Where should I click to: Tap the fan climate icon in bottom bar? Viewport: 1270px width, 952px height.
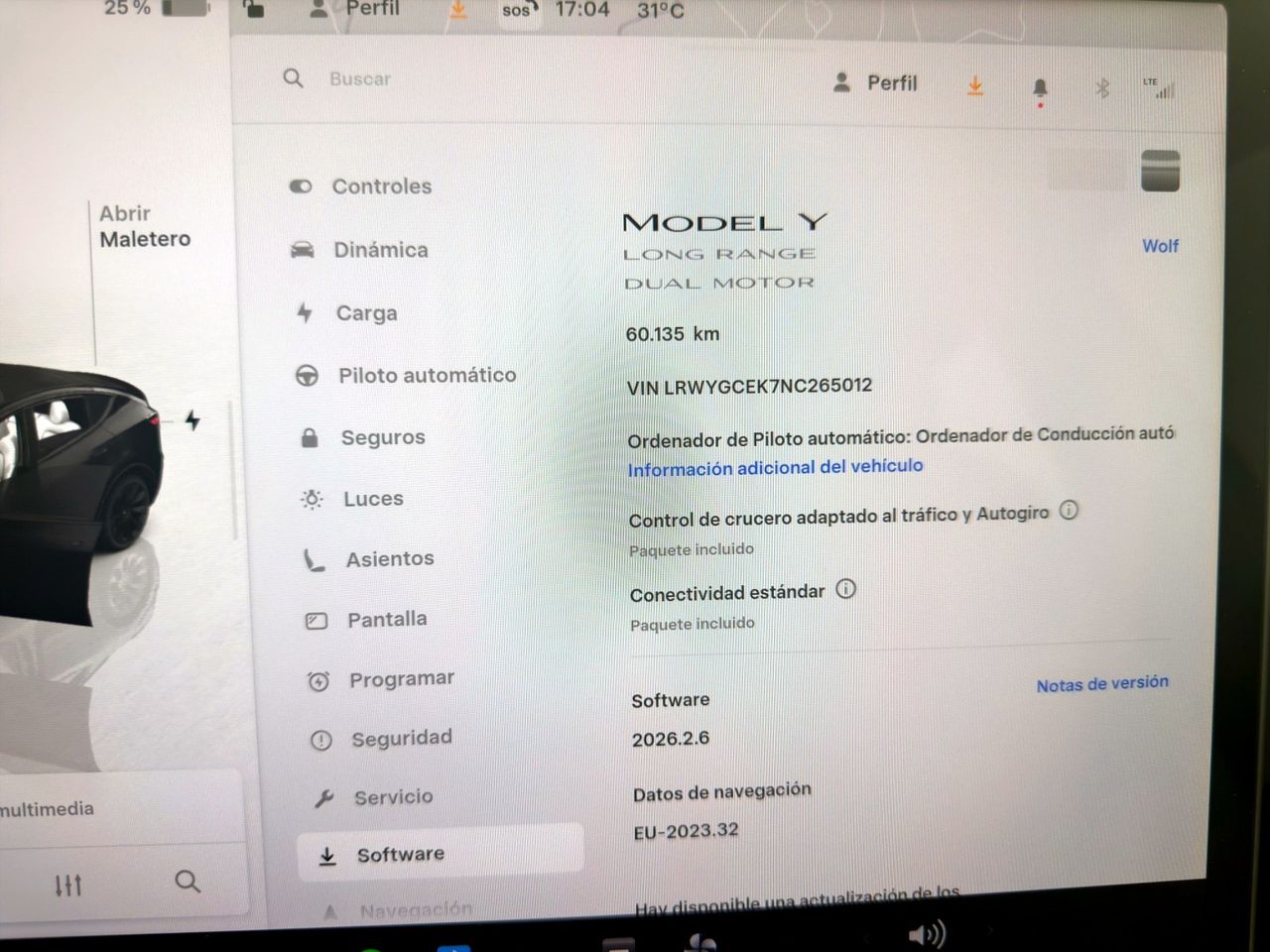pos(702,942)
